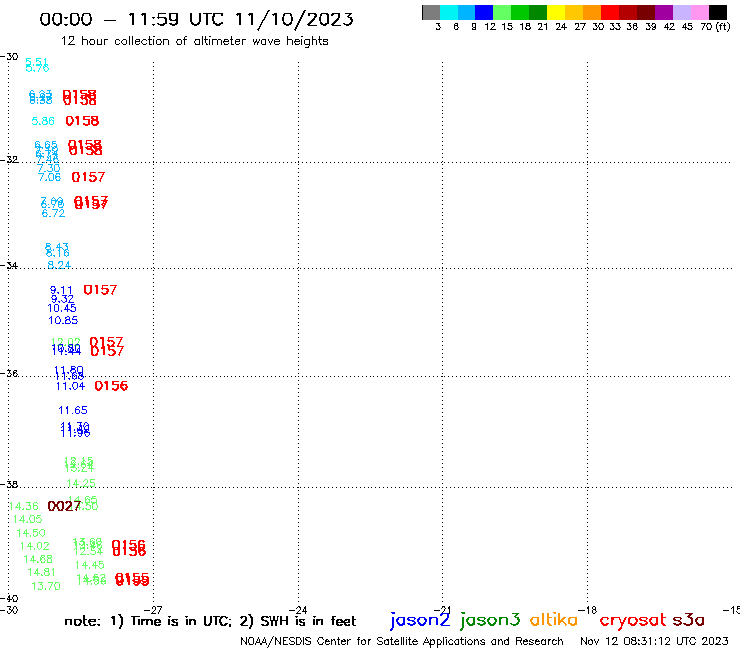Click the black swatch at the legend's end
This screenshot has height=650, width=740.
pyautogui.click(x=717, y=12)
